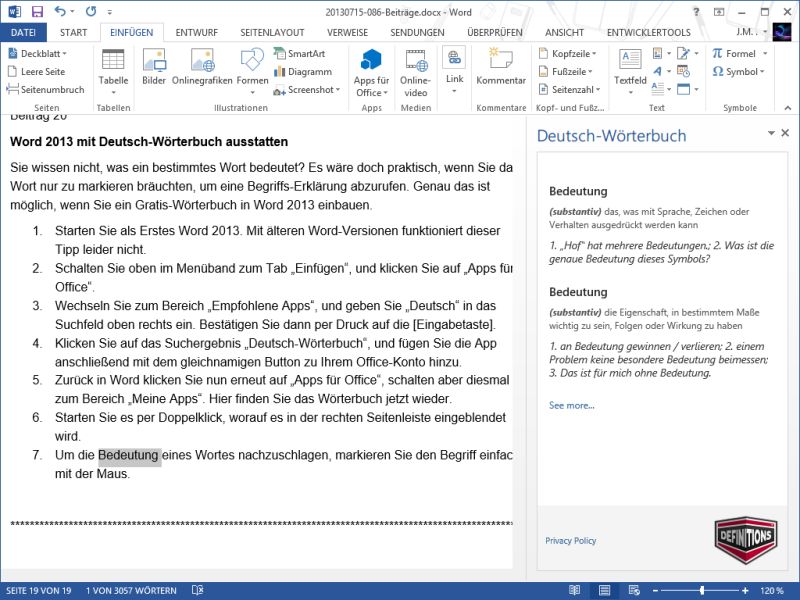Open Onlinegrafiken to insert online pictures
The width and height of the screenshot is (800, 600).
click(x=202, y=67)
